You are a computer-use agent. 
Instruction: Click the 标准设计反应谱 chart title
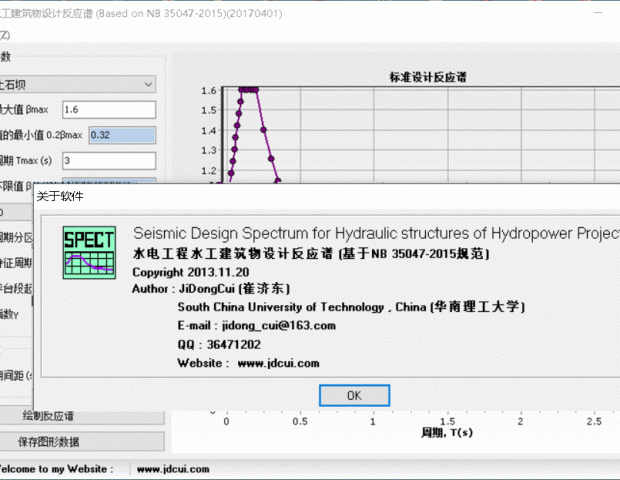432,77
